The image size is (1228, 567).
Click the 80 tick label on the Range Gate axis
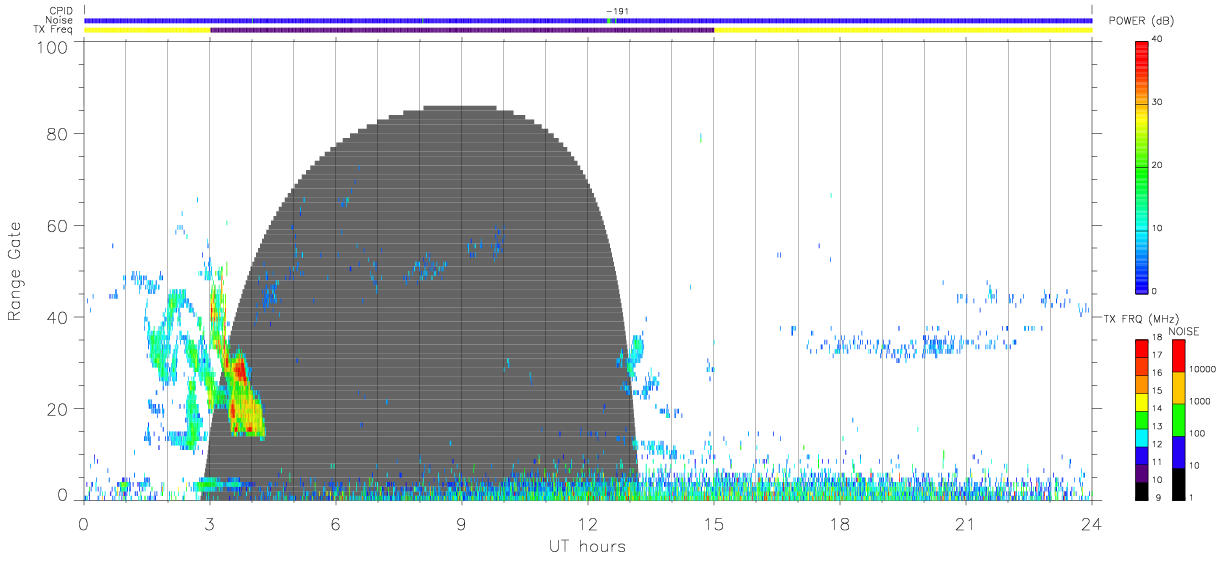point(59,134)
